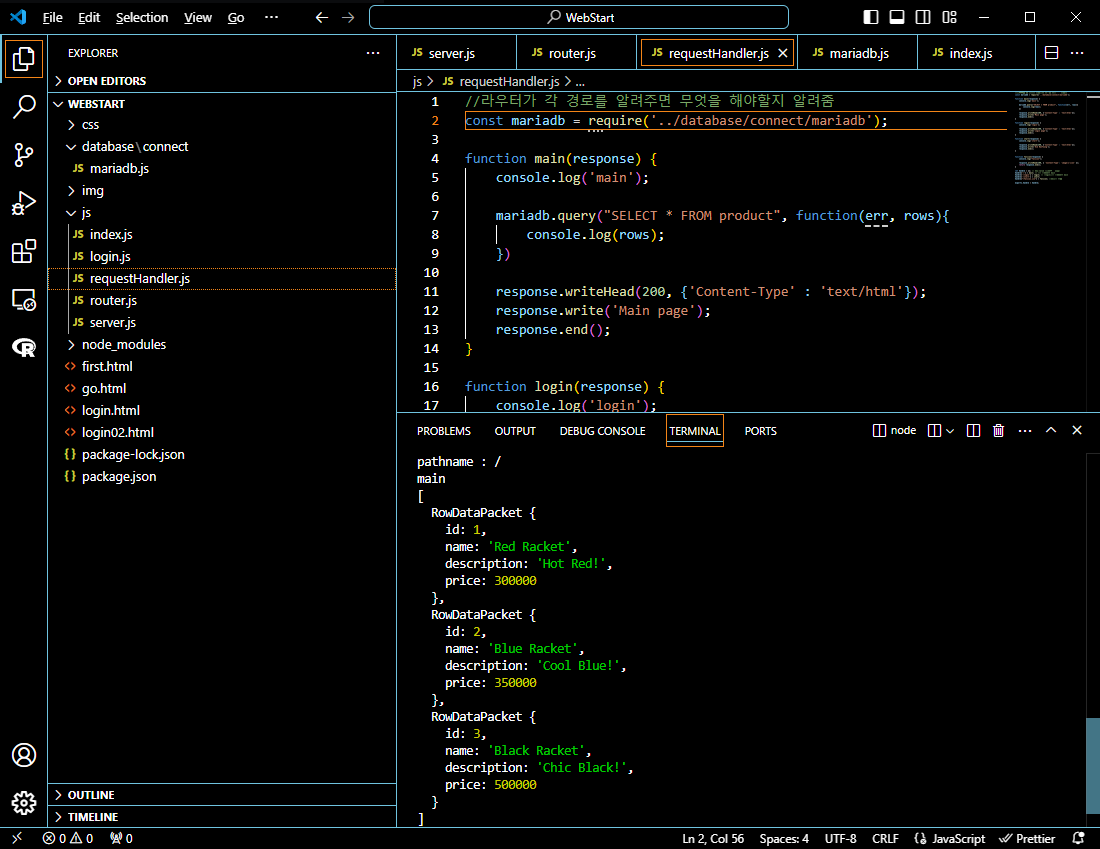Open the Manage gear icon
This screenshot has height=849, width=1100.
click(24, 802)
